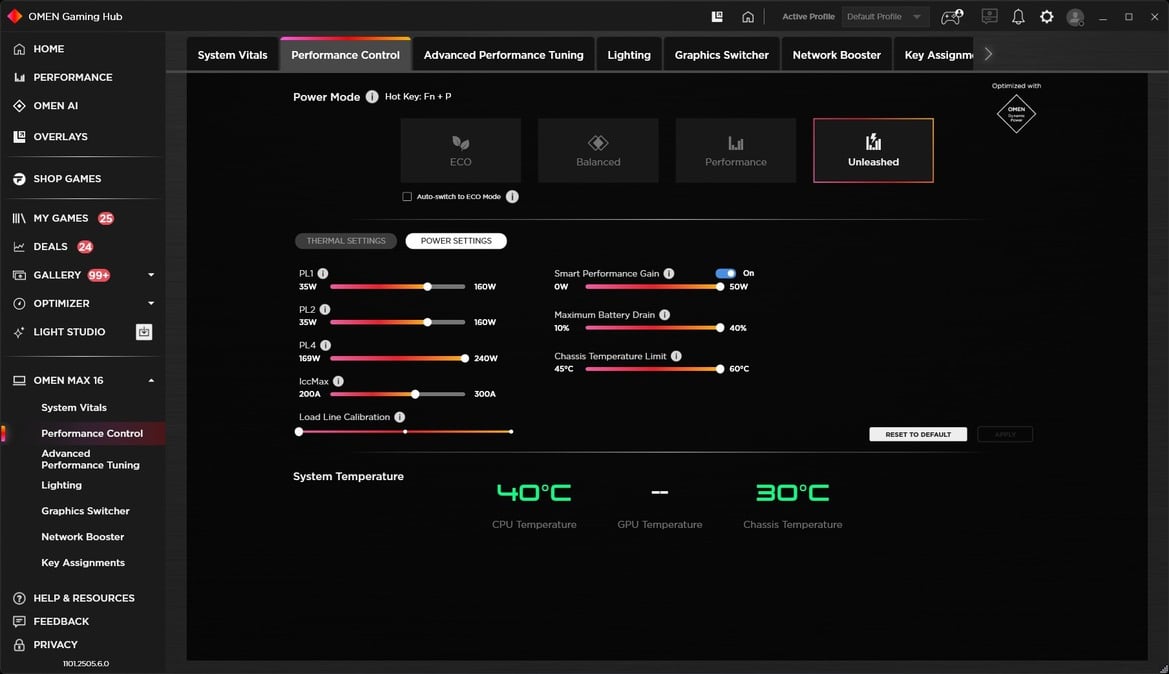Show Load Line Calibration info tooltip
This screenshot has width=1169, height=674.
pos(400,417)
